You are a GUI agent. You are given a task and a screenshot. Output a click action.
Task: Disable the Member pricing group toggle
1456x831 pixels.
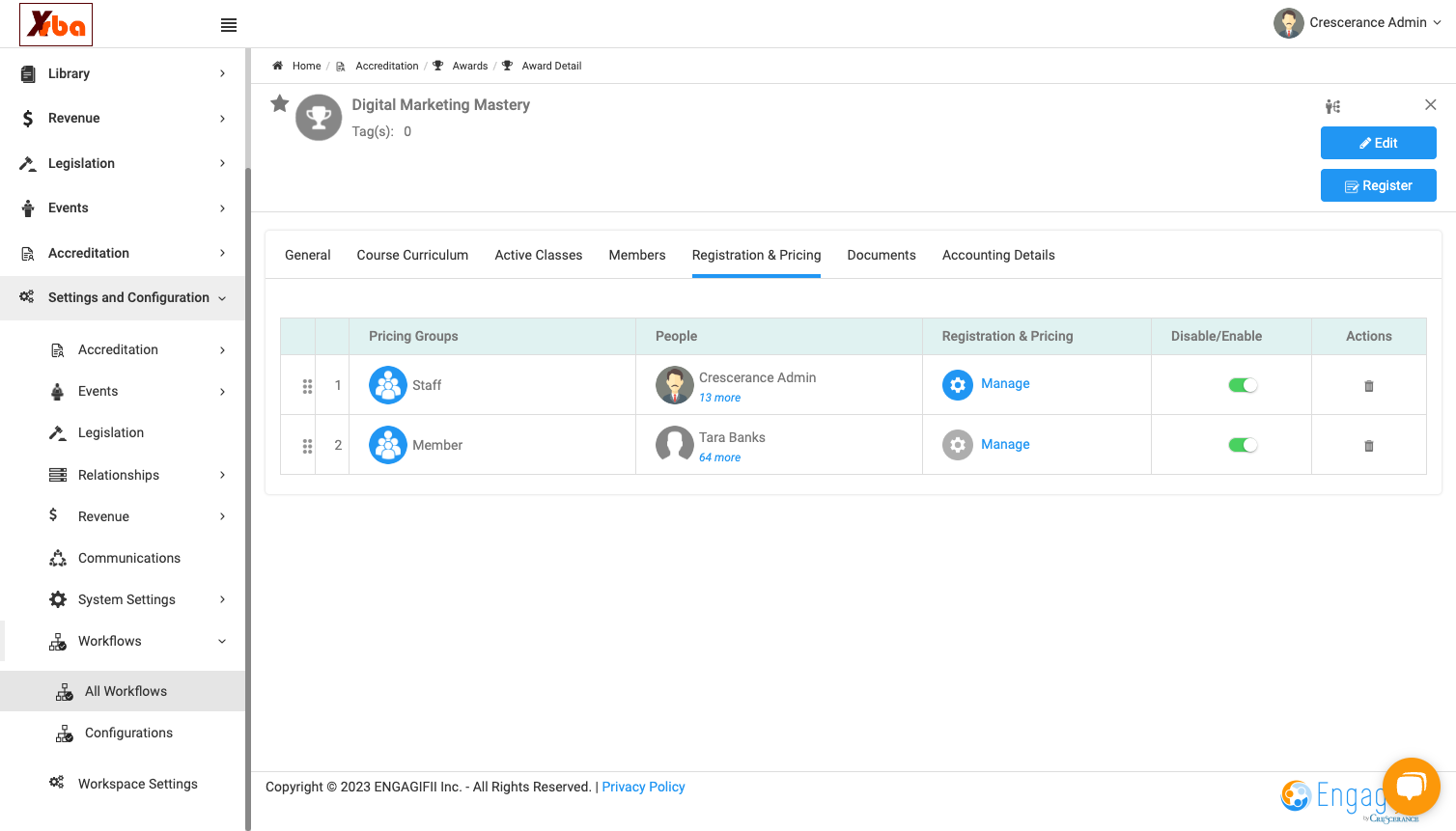(1243, 445)
